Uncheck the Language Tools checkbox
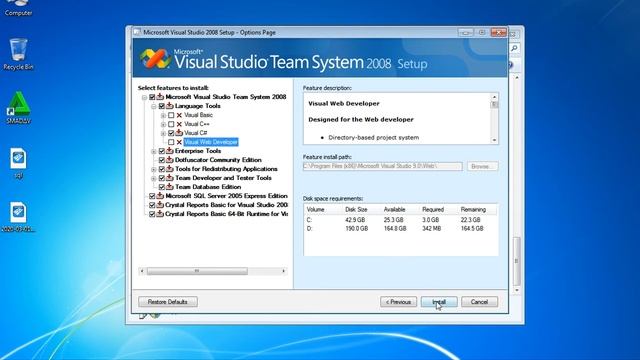 [162, 106]
